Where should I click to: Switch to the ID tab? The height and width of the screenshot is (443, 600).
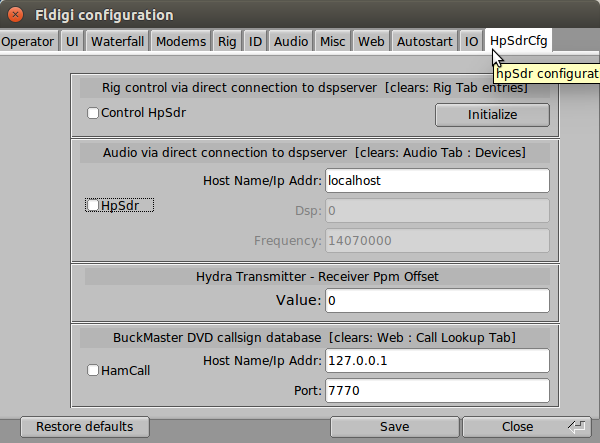click(256, 41)
